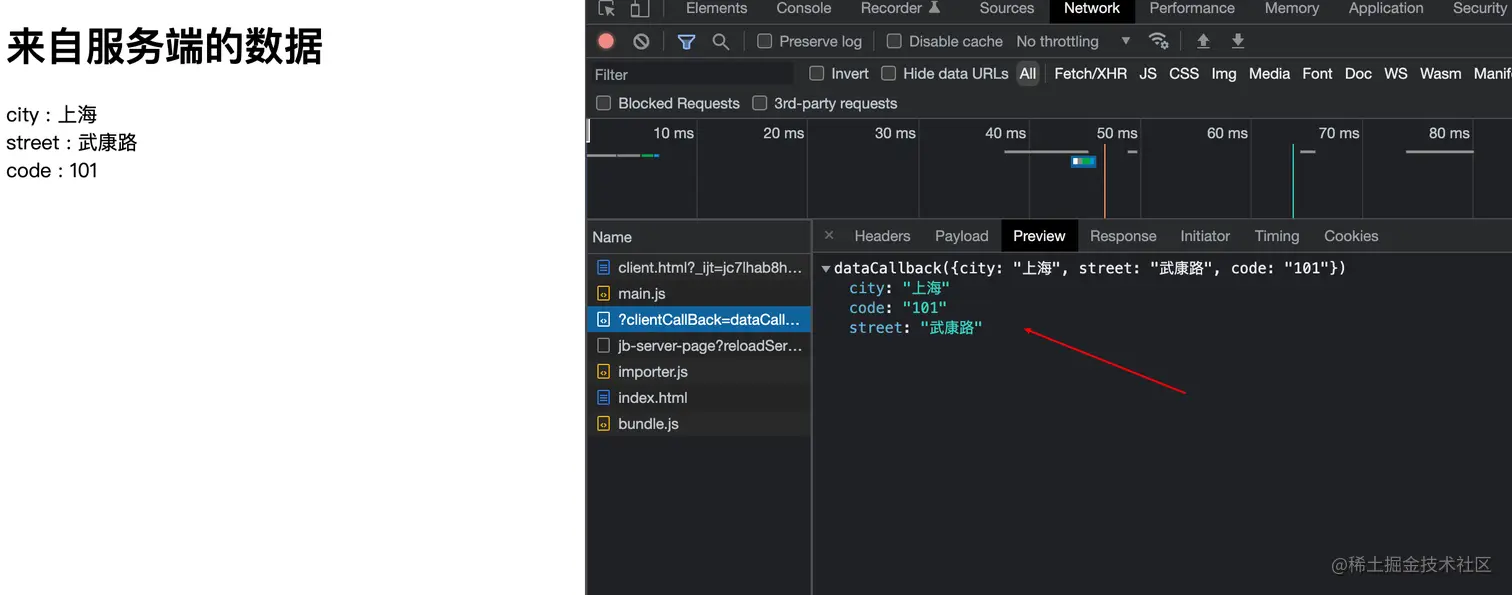Filter requests by Font

point(1317,73)
